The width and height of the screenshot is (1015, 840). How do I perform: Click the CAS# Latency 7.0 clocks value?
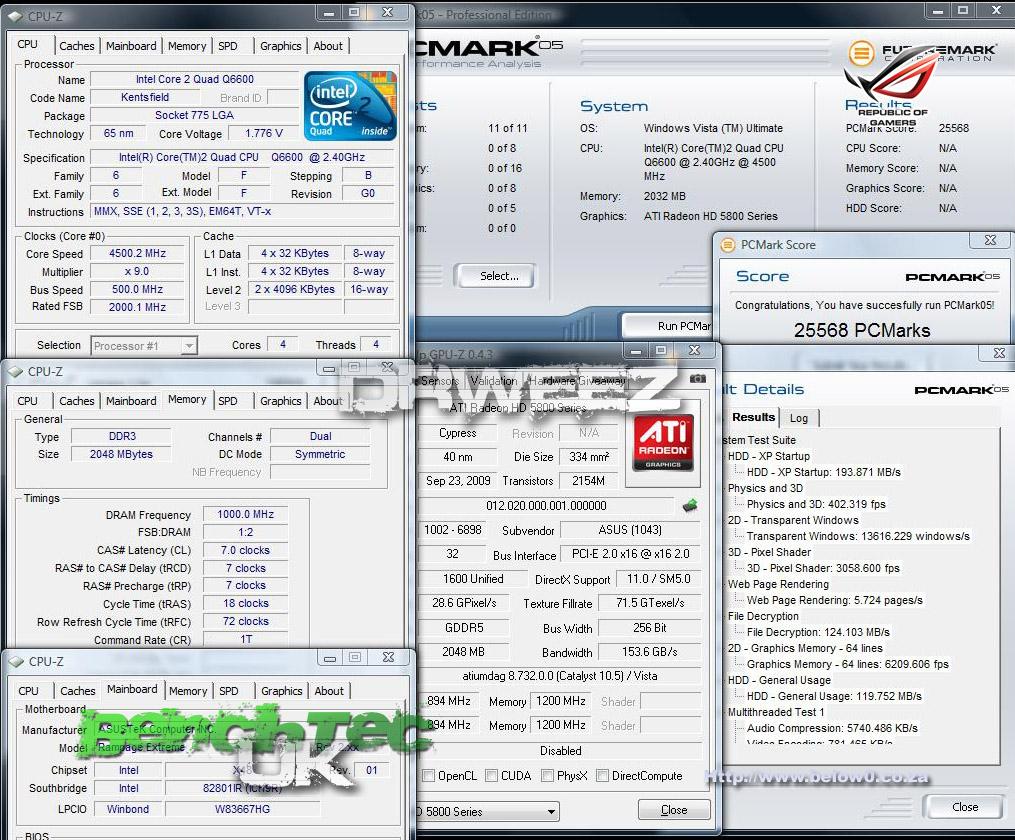point(245,550)
